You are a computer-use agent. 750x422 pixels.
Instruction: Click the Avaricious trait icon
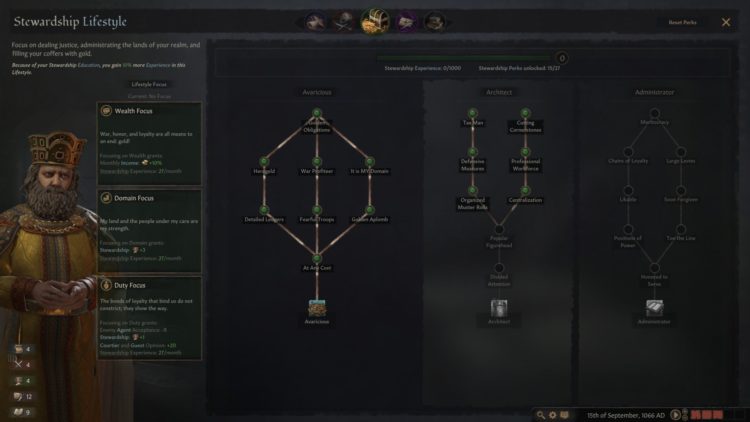tap(317, 308)
